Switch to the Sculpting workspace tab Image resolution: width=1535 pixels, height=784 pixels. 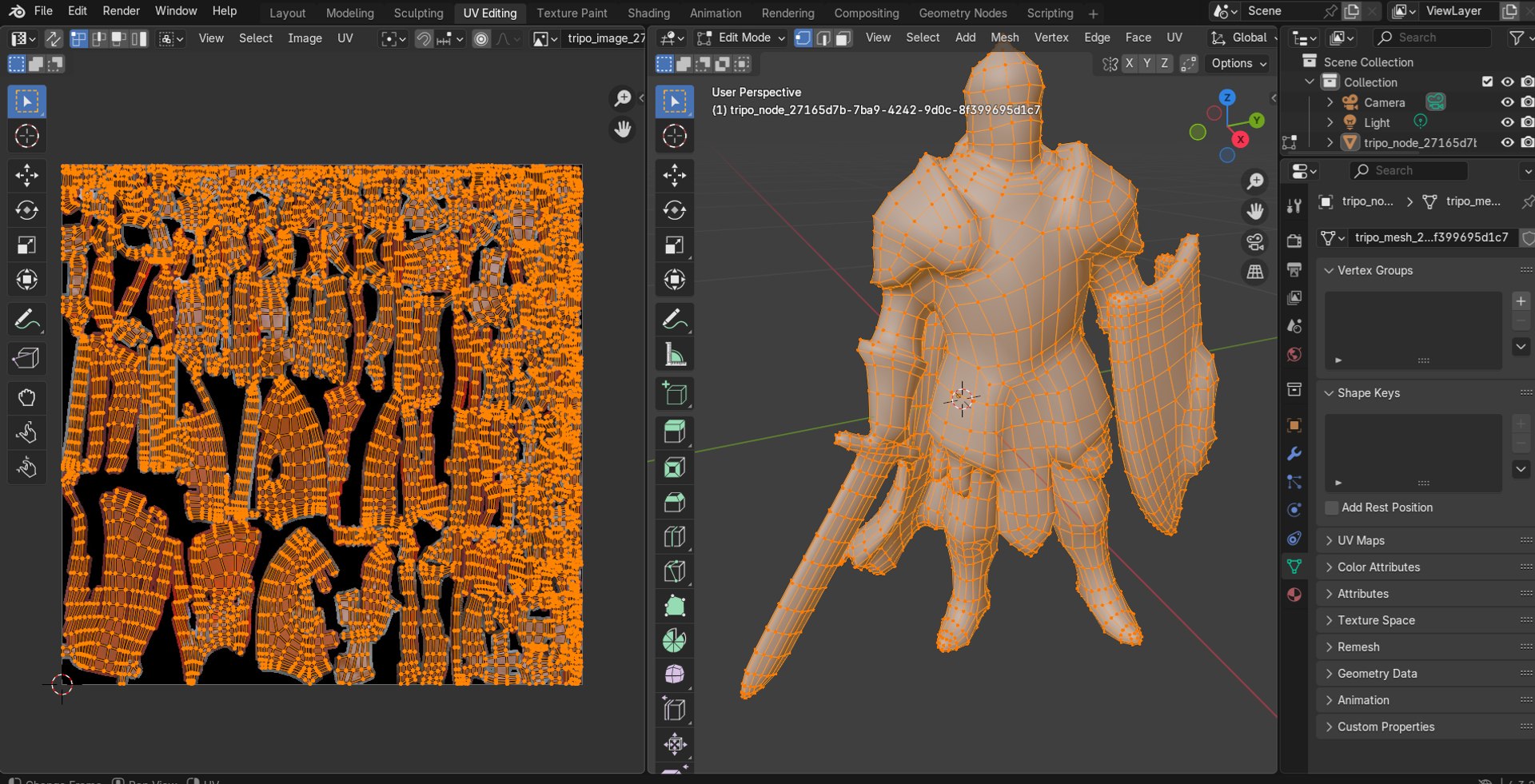pyautogui.click(x=418, y=13)
